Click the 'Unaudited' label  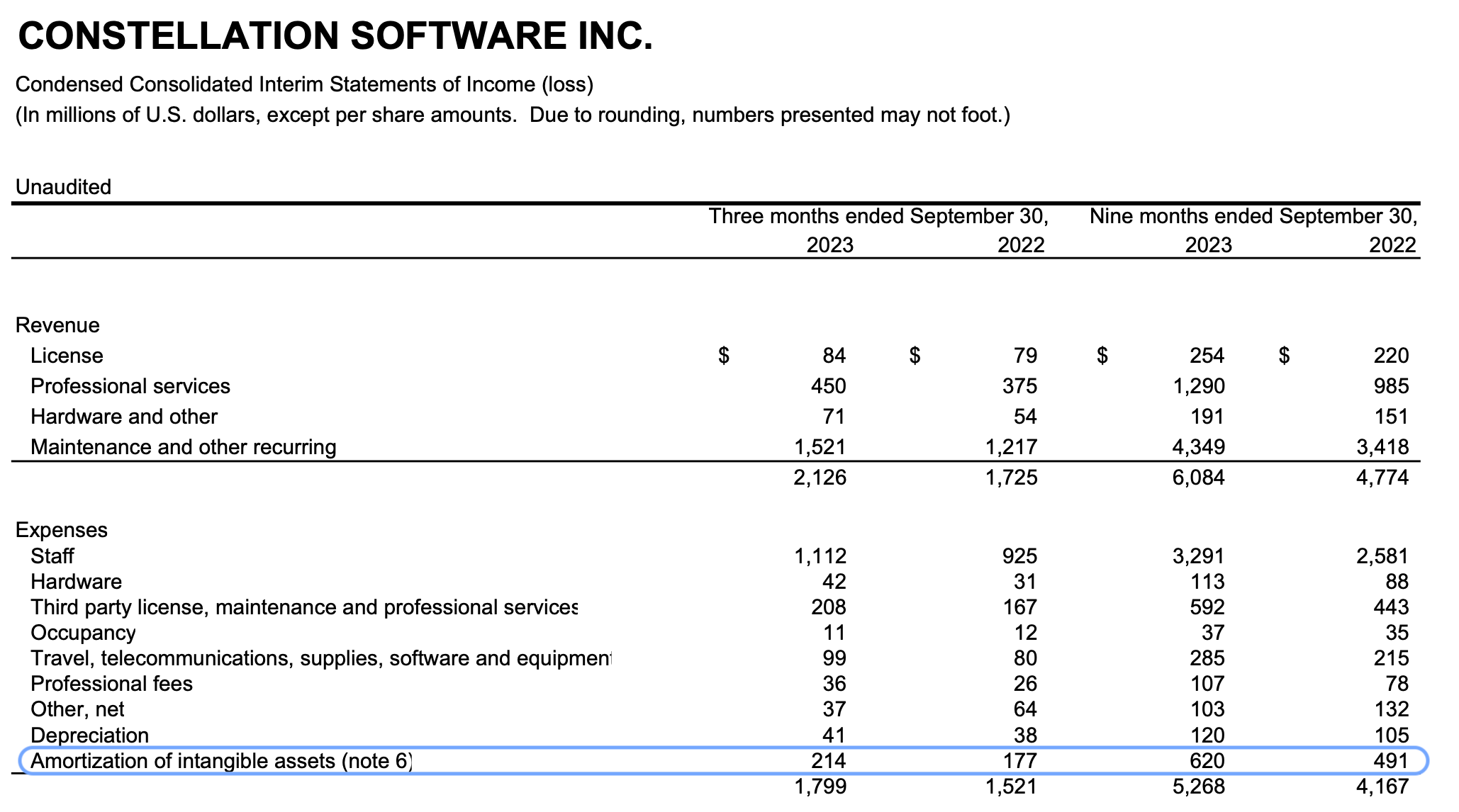point(63,187)
